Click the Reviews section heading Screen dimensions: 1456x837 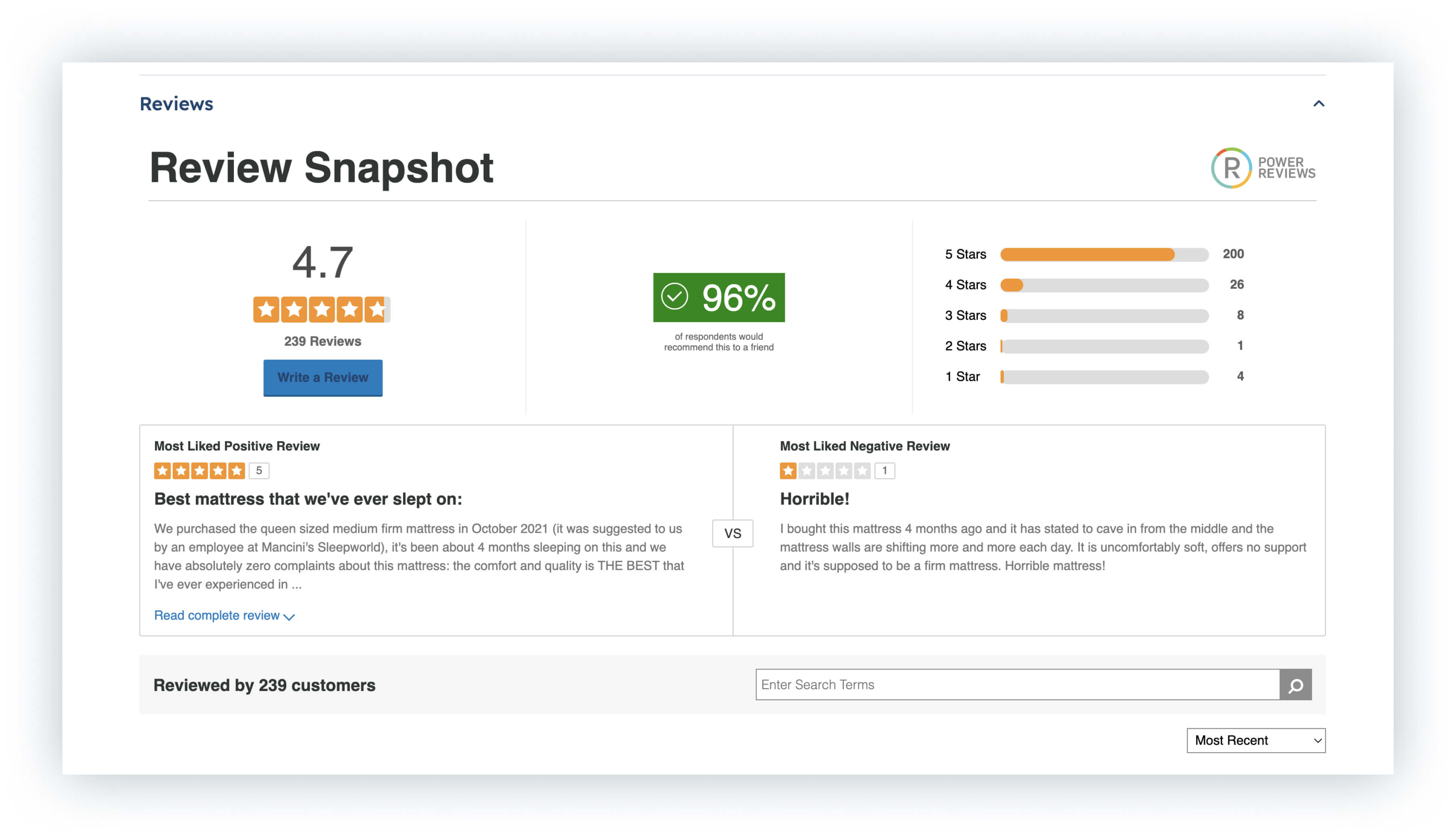coord(176,104)
